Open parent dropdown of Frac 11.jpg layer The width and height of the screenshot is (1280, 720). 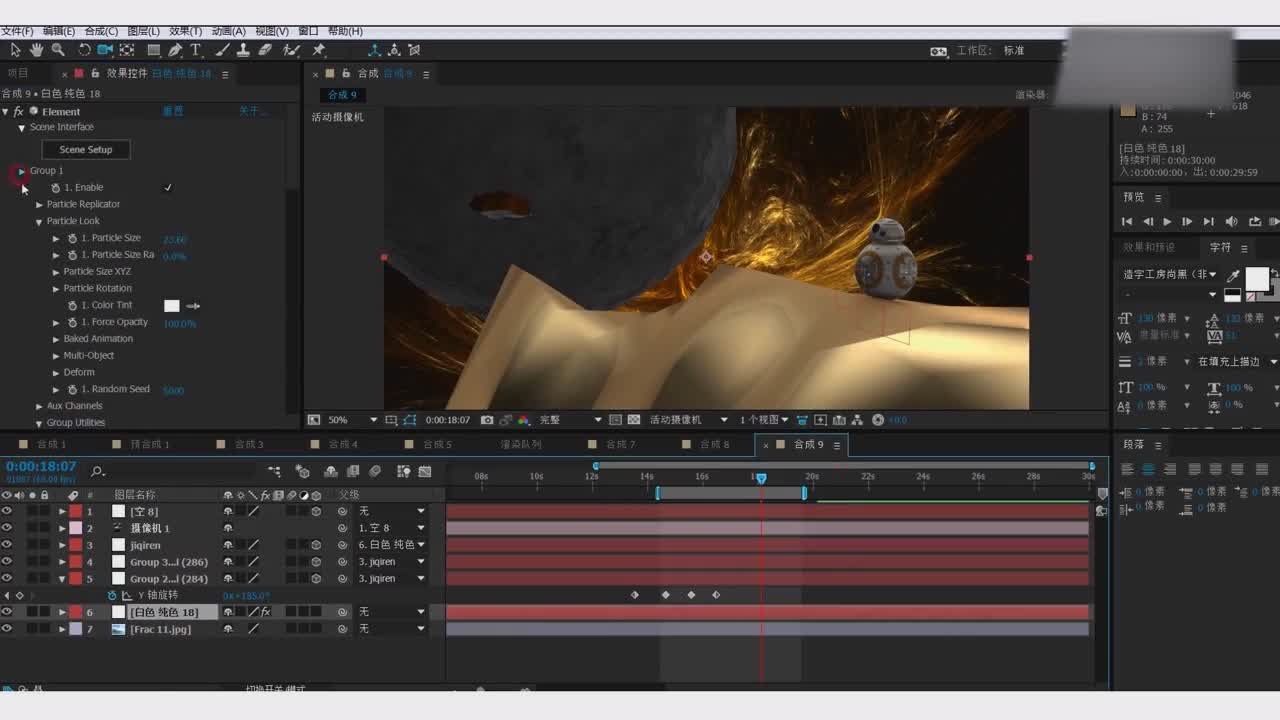coord(391,629)
